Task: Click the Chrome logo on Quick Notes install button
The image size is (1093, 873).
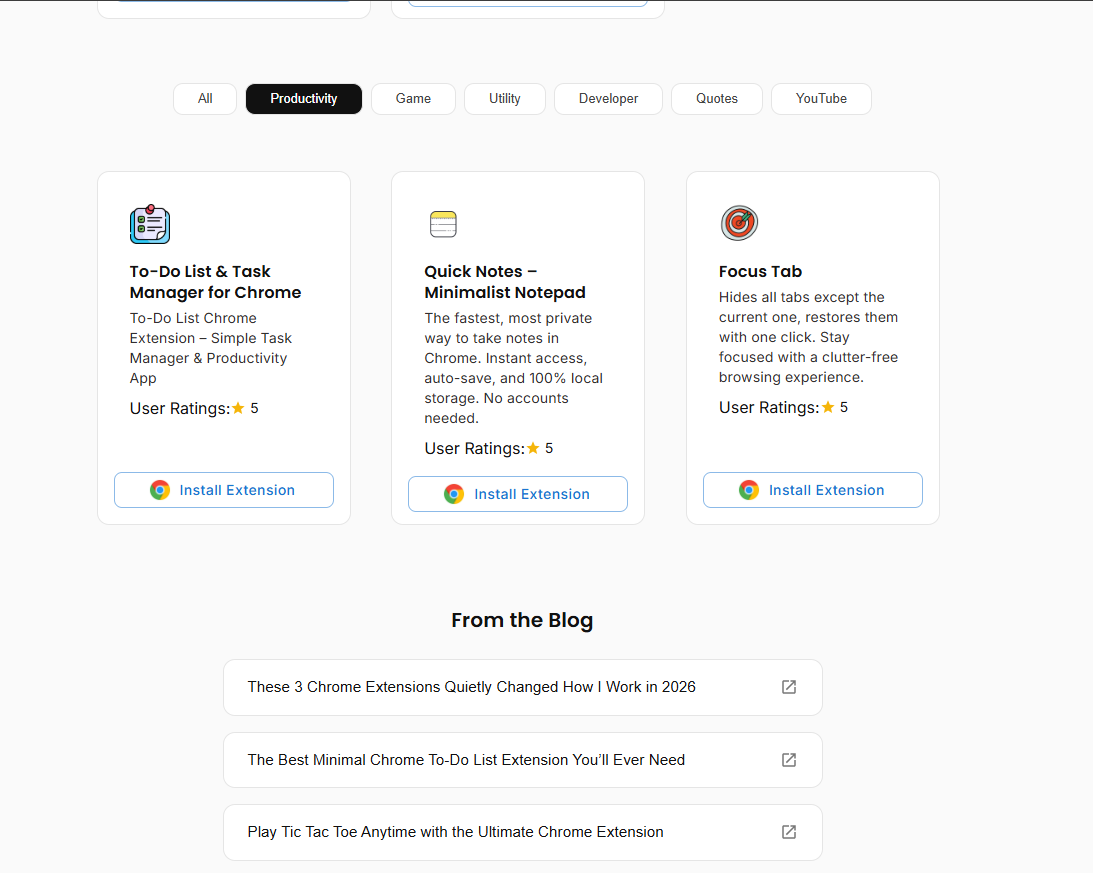Action: (x=454, y=494)
